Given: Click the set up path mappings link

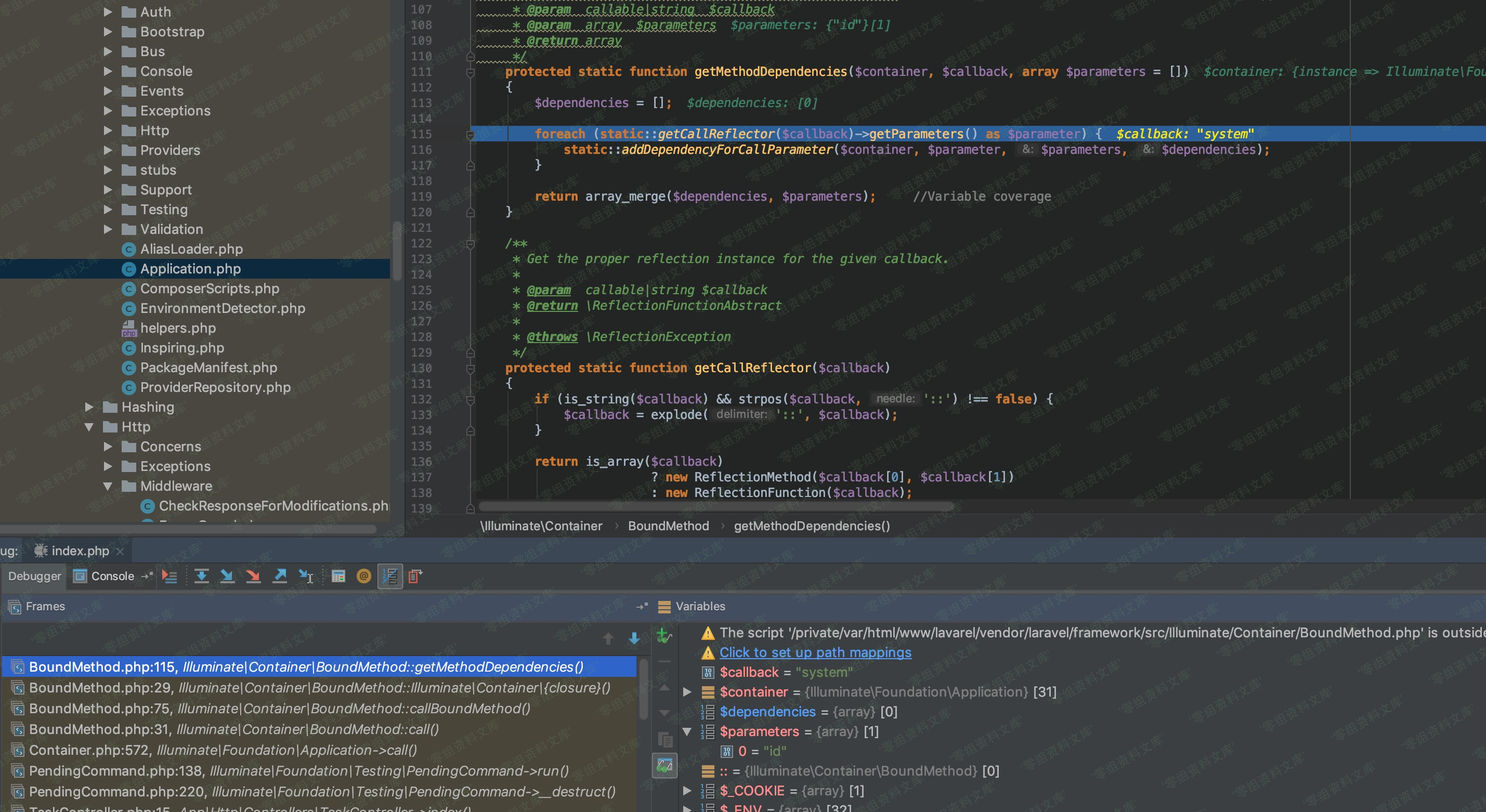Looking at the screenshot, I should [x=815, y=652].
